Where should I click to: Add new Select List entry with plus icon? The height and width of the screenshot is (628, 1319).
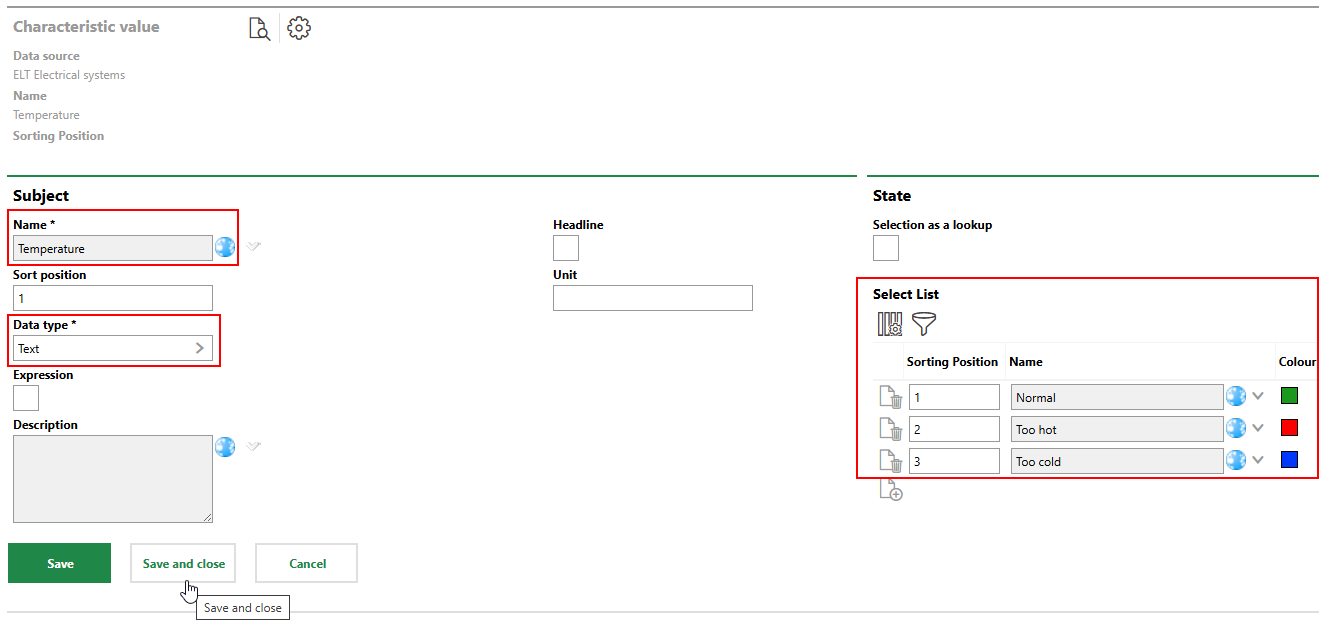(x=890, y=490)
